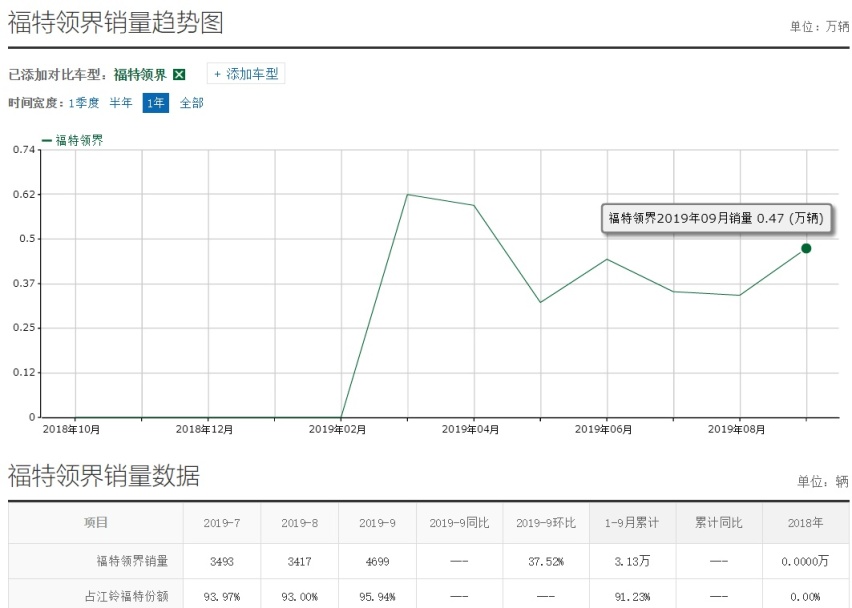
Task: Click the 添加车型 button
Action: 246,74
